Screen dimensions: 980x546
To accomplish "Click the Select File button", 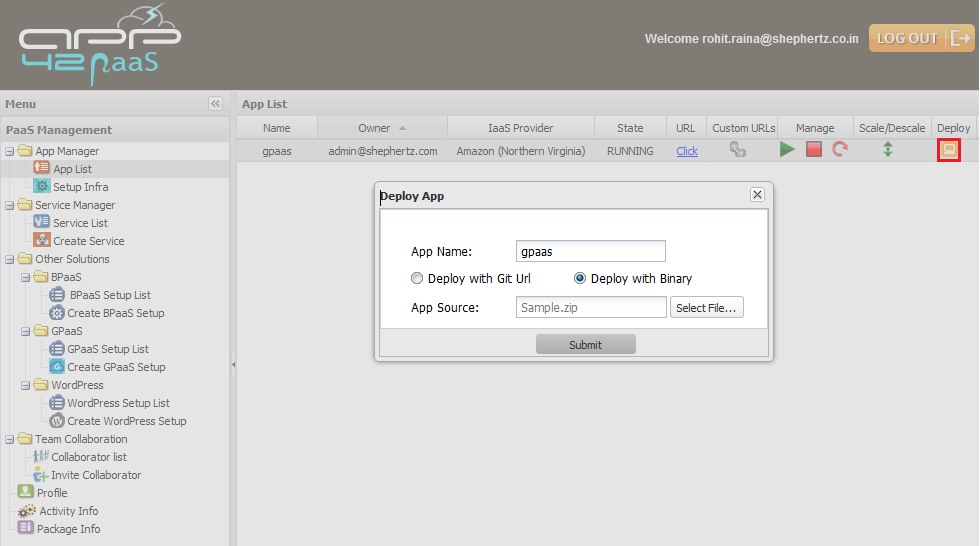I will click(707, 308).
